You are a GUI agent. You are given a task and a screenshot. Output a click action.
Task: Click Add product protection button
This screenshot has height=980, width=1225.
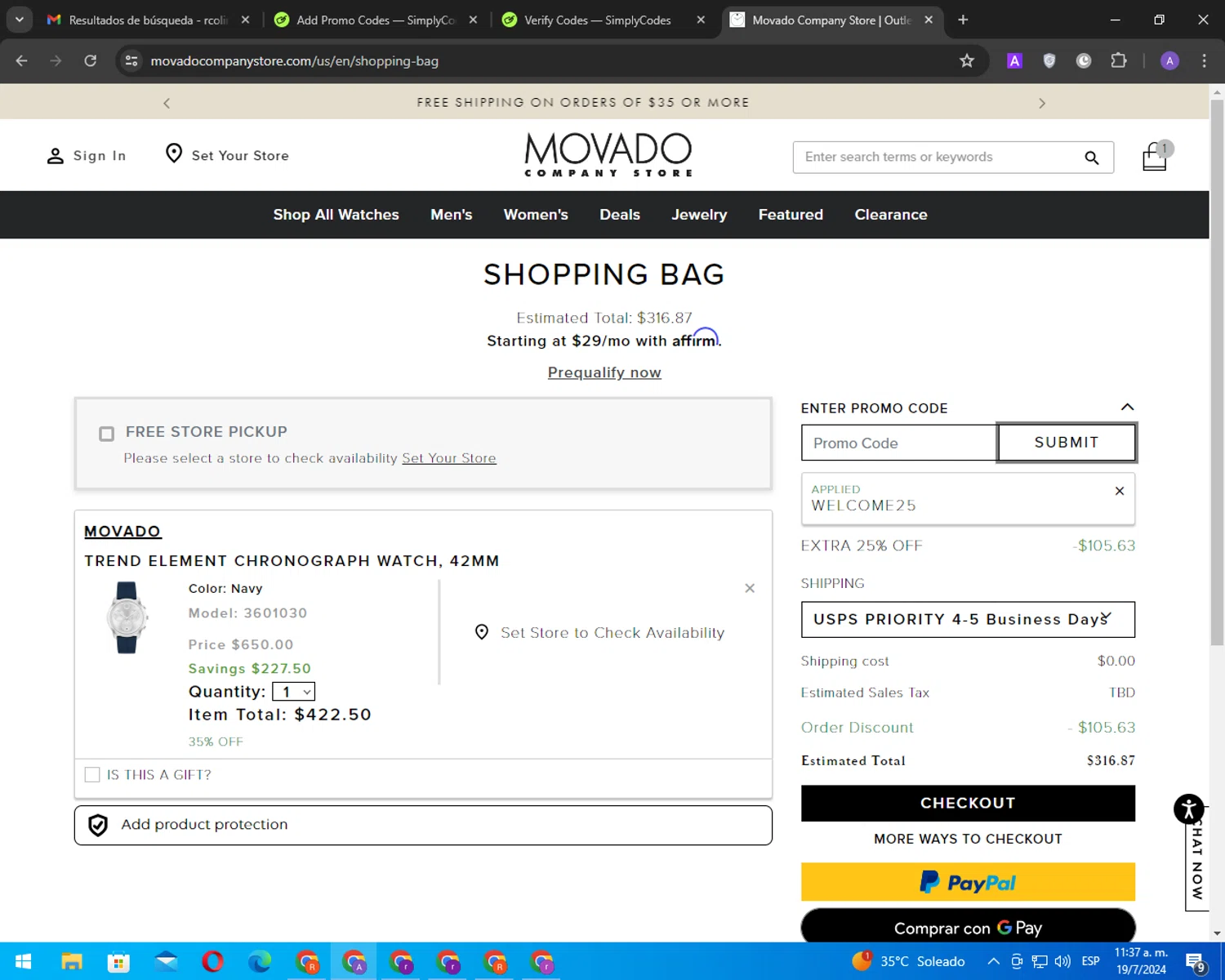click(x=423, y=825)
